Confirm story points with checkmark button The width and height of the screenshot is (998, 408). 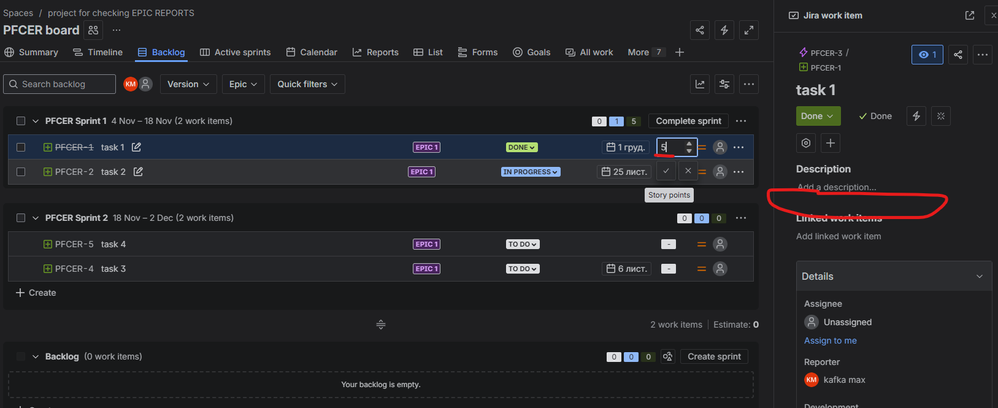666,171
